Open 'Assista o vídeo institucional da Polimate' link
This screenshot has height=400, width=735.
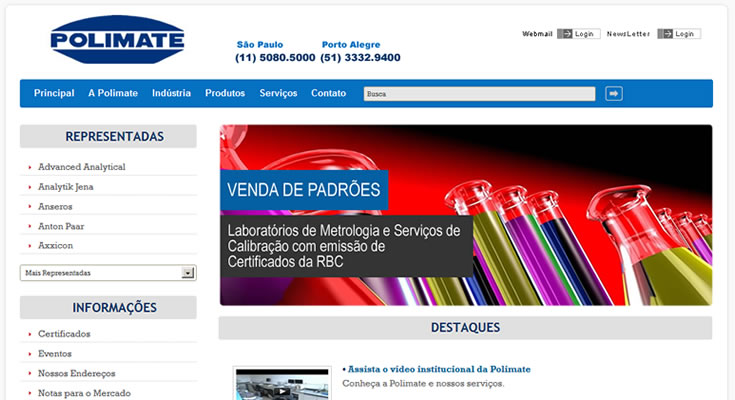(439, 369)
